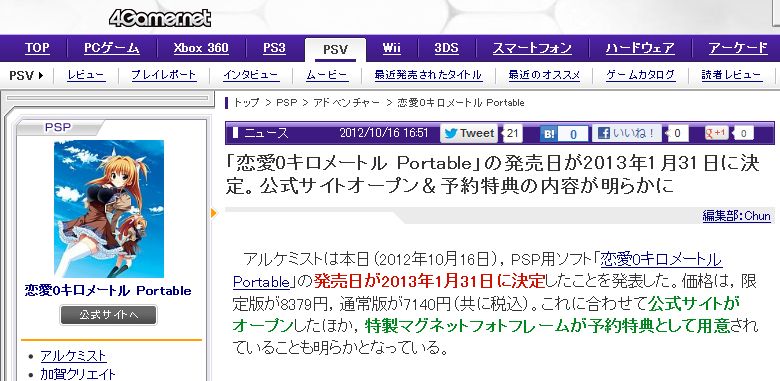
Task: Open the PS3 tab
Action: point(274,48)
